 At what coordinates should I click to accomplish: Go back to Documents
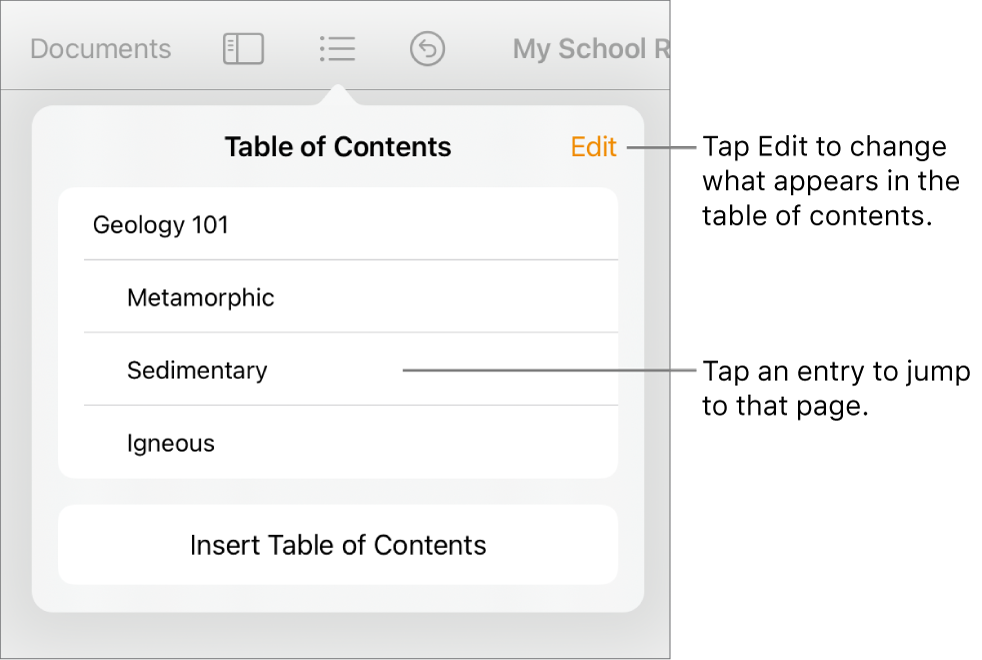(100, 47)
